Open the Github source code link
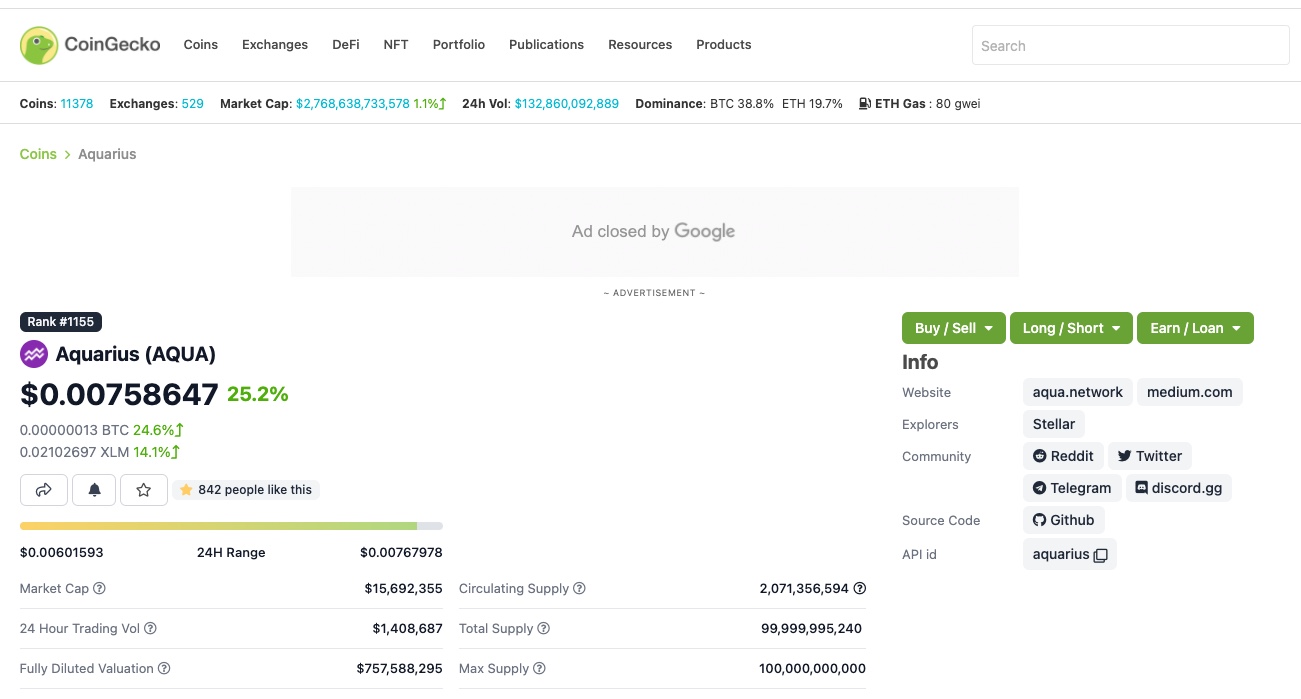1301x699 pixels. pos(1064,520)
